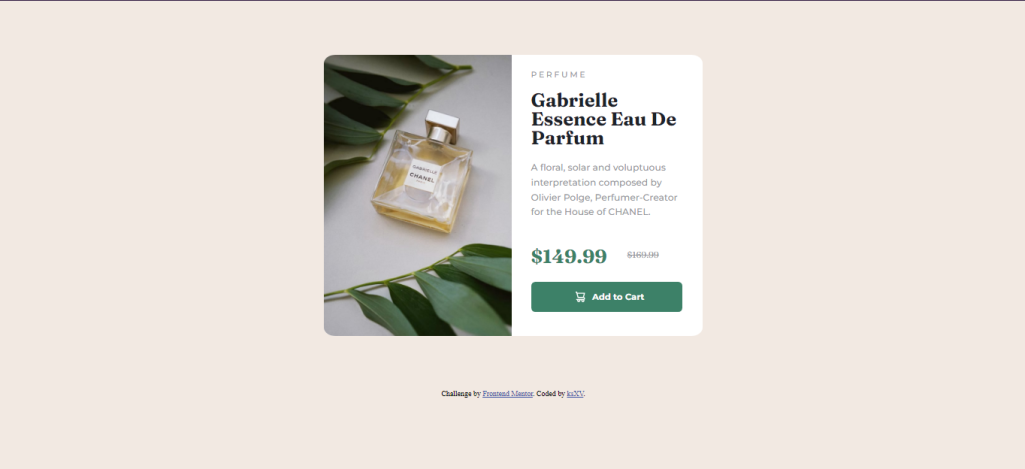Open the kxXV coder profile link
Viewport: 1025px width, 469px height.
click(575, 394)
